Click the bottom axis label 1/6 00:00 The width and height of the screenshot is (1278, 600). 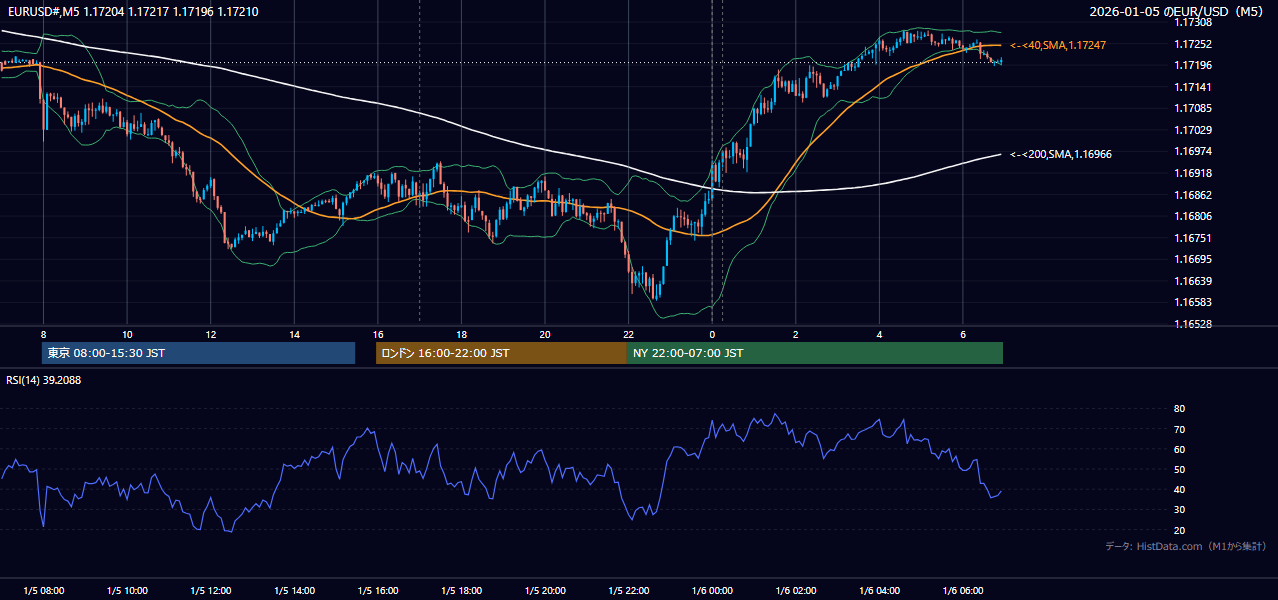coord(712,591)
